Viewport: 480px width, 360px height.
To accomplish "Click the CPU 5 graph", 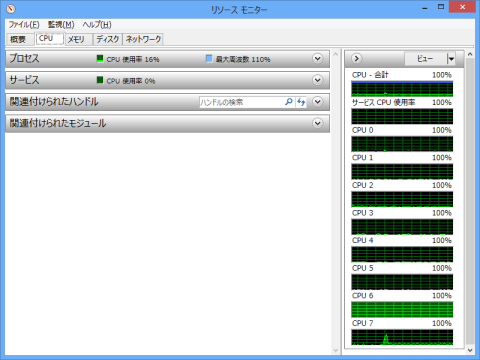I will click(402, 282).
